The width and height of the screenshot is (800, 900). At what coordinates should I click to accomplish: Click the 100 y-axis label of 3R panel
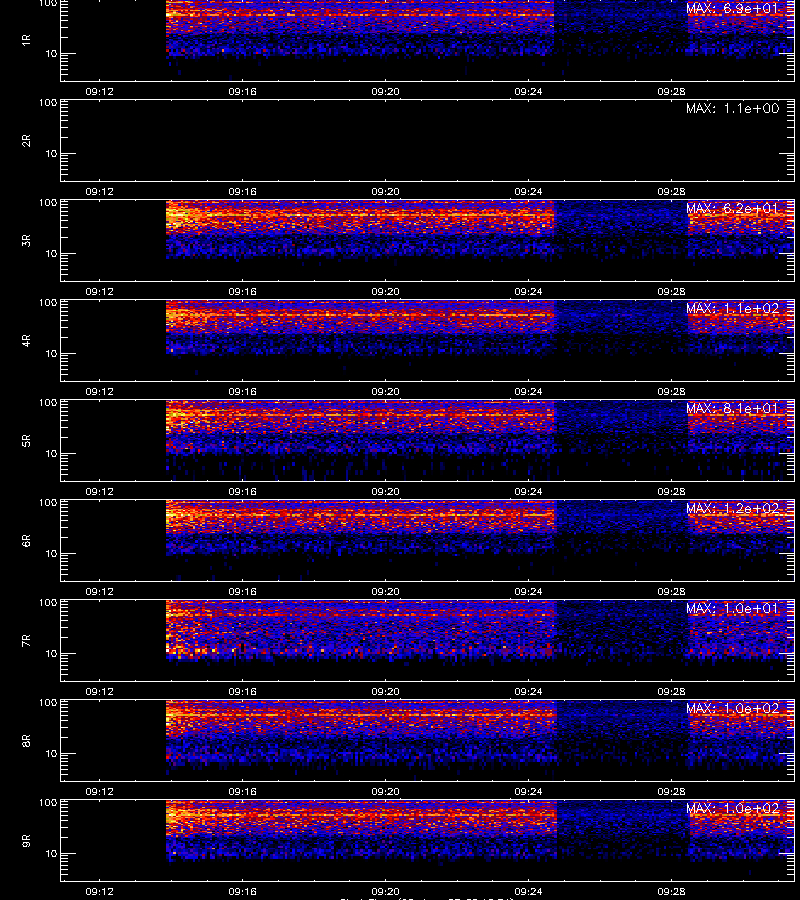tap(48, 203)
